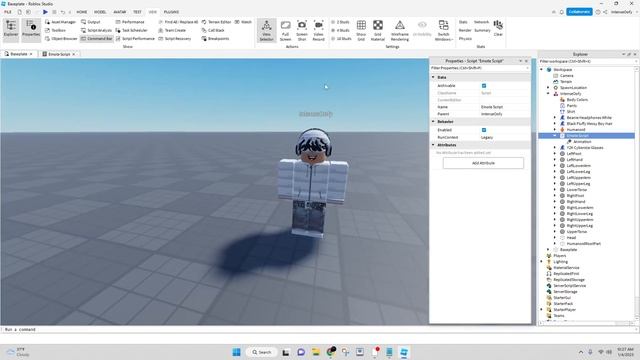Select Animation in Explorer tree
The height and width of the screenshot is (360, 640).
click(582, 142)
